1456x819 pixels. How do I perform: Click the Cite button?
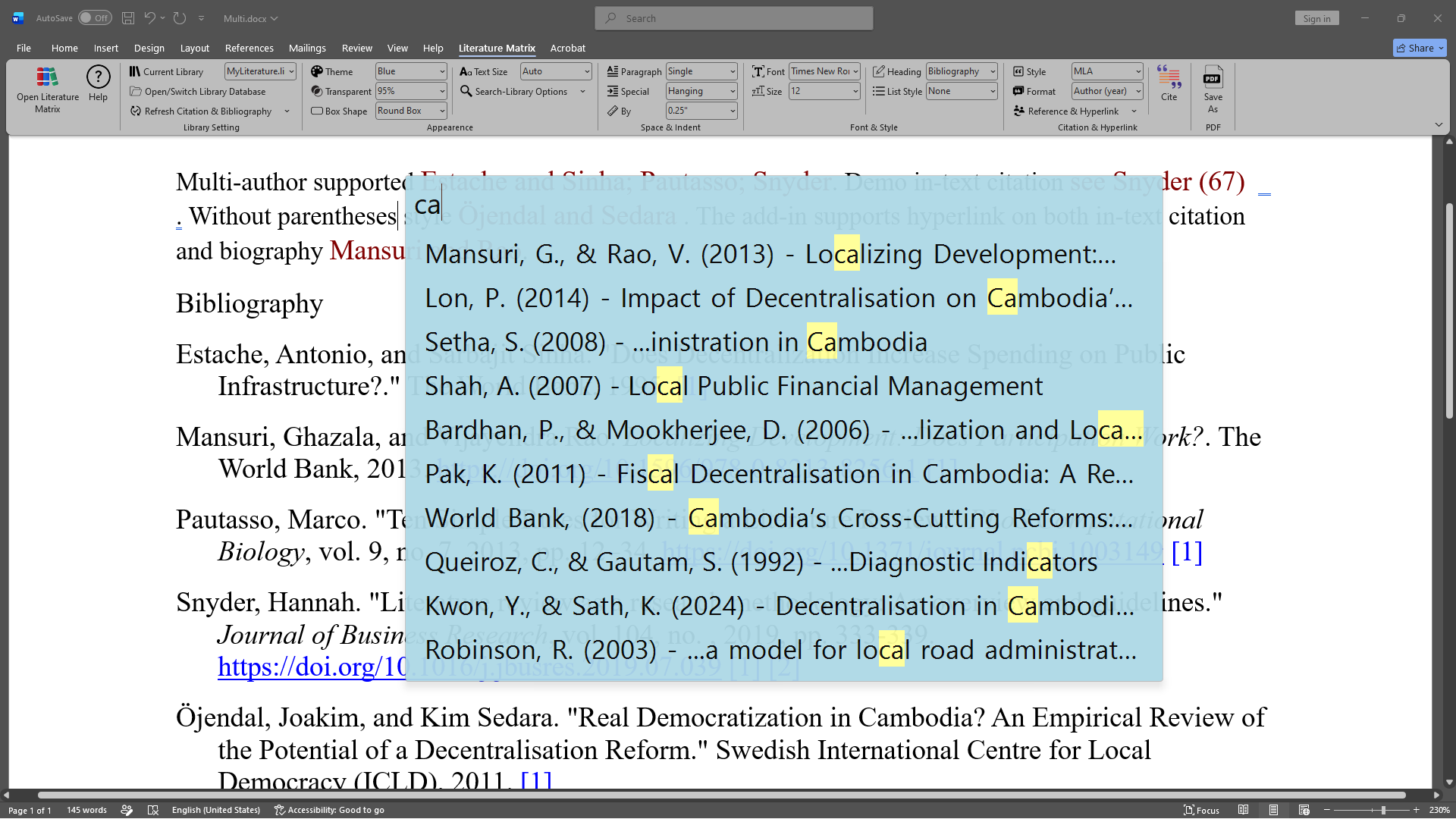point(1169,83)
